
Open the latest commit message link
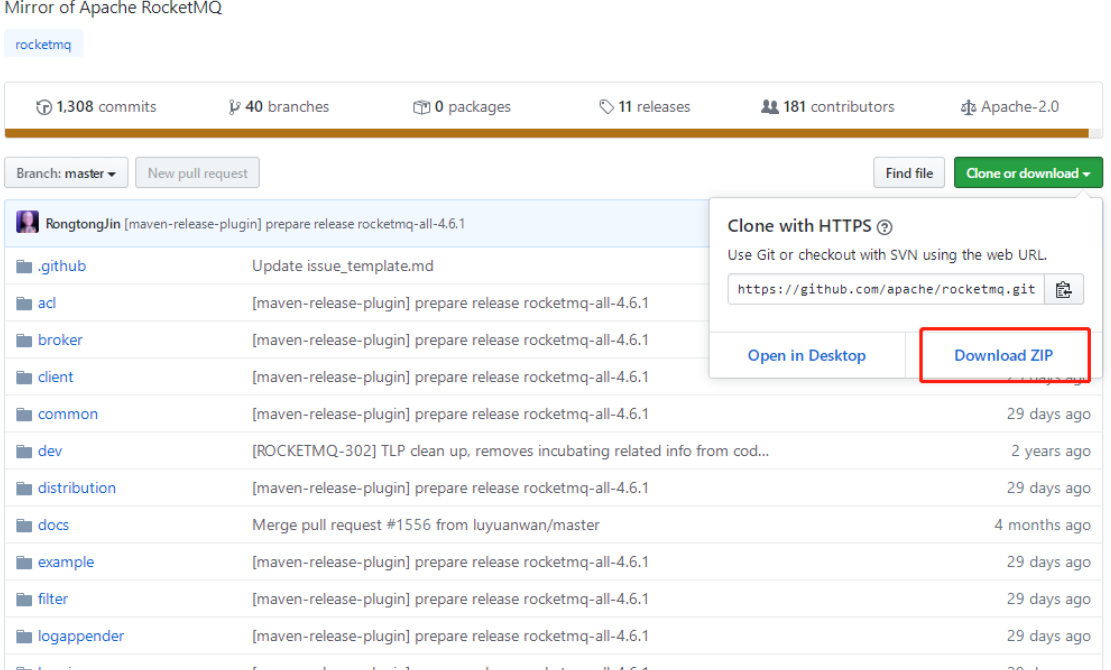click(295, 224)
